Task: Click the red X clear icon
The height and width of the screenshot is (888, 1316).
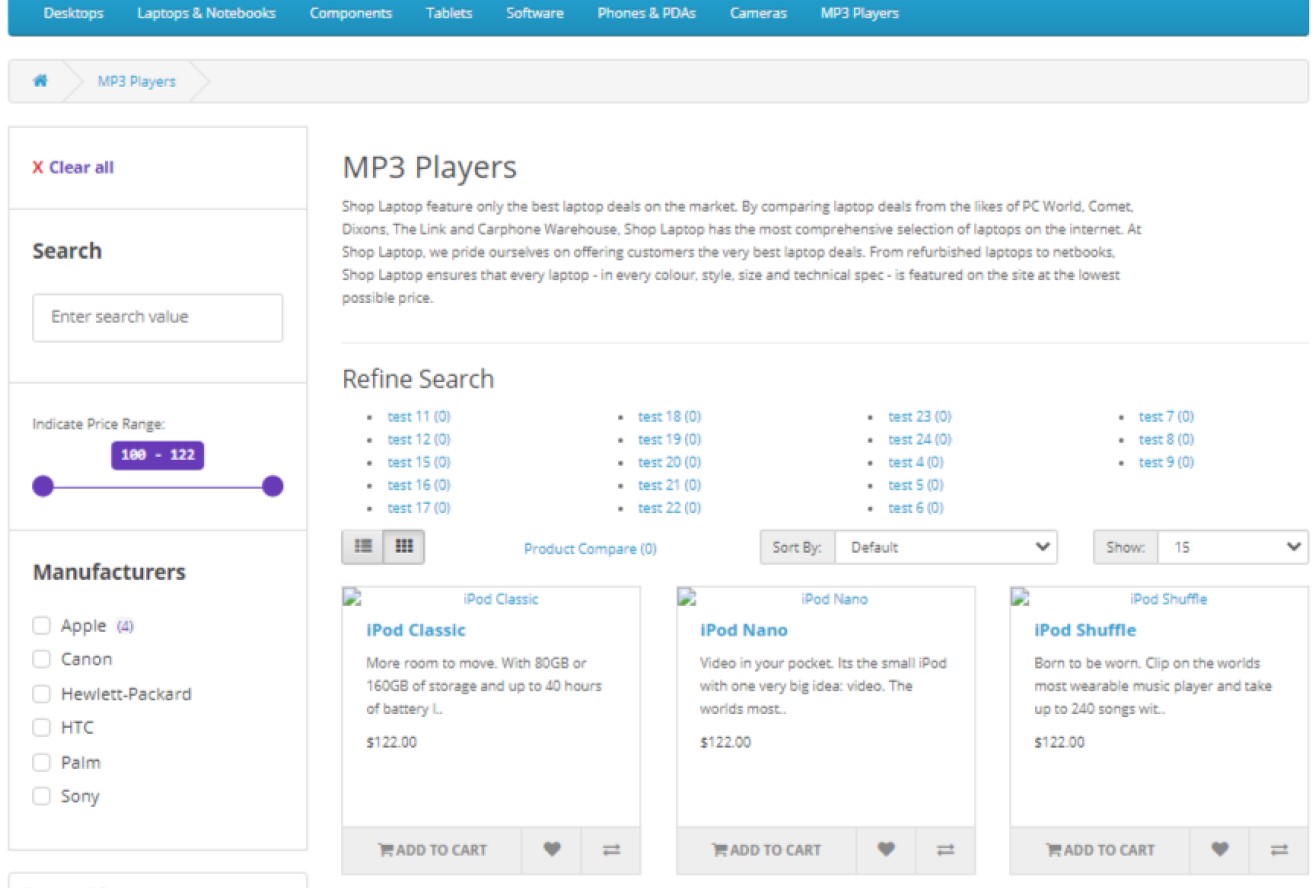Action: coord(38,168)
